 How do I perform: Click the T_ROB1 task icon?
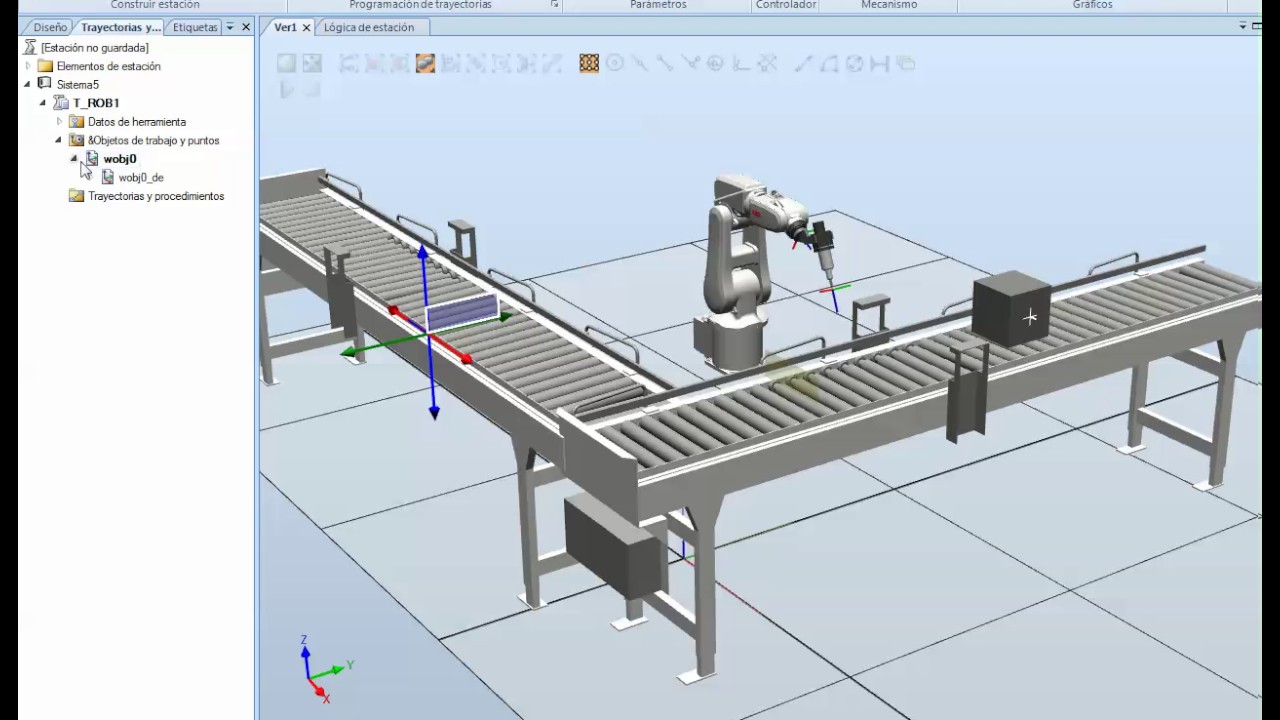coord(61,103)
